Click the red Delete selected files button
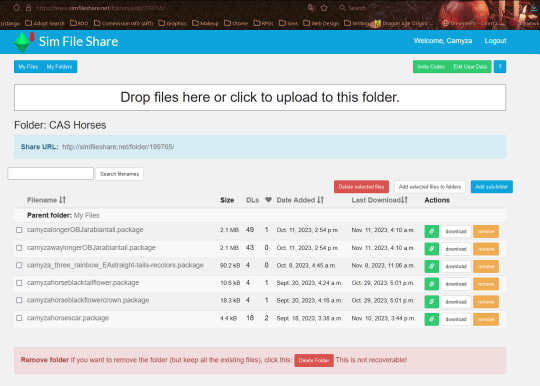This screenshot has height=386, width=540. point(361,187)
